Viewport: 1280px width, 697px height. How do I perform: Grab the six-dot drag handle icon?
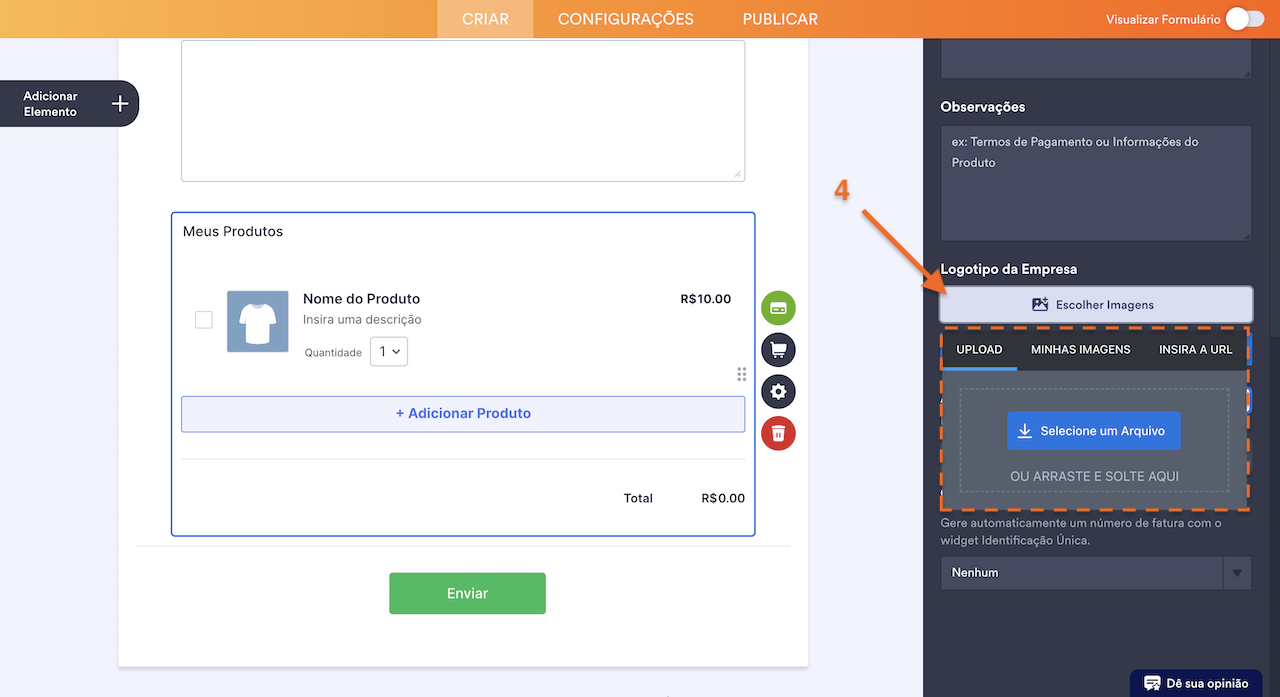pyautogui.click(x=741, y=374)
